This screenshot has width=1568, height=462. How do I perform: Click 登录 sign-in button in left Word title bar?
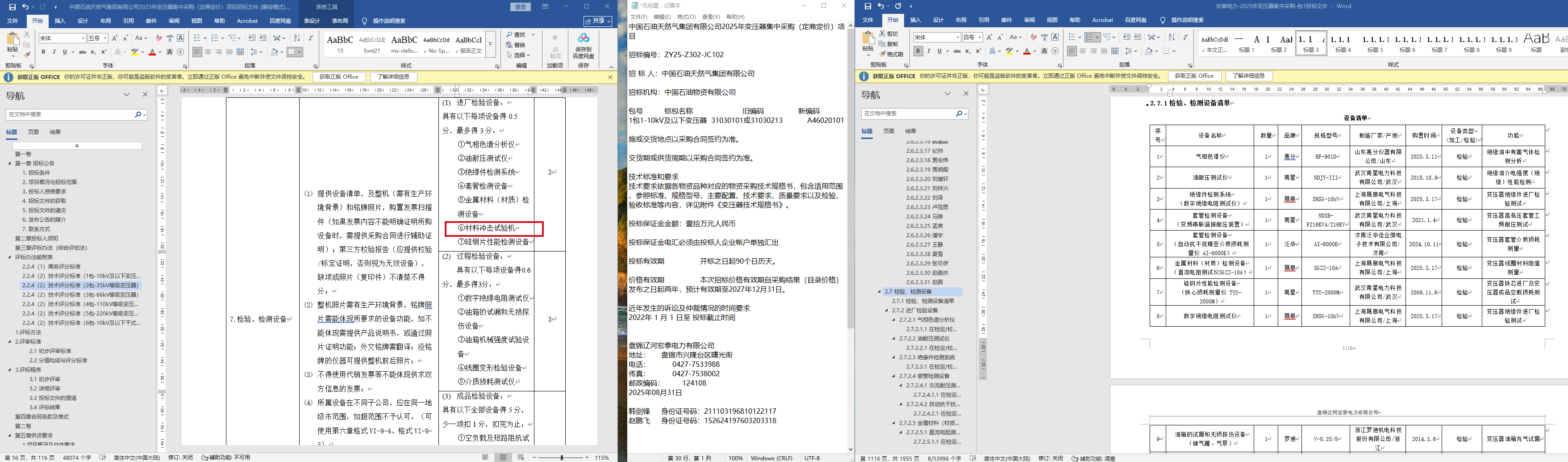521,7
